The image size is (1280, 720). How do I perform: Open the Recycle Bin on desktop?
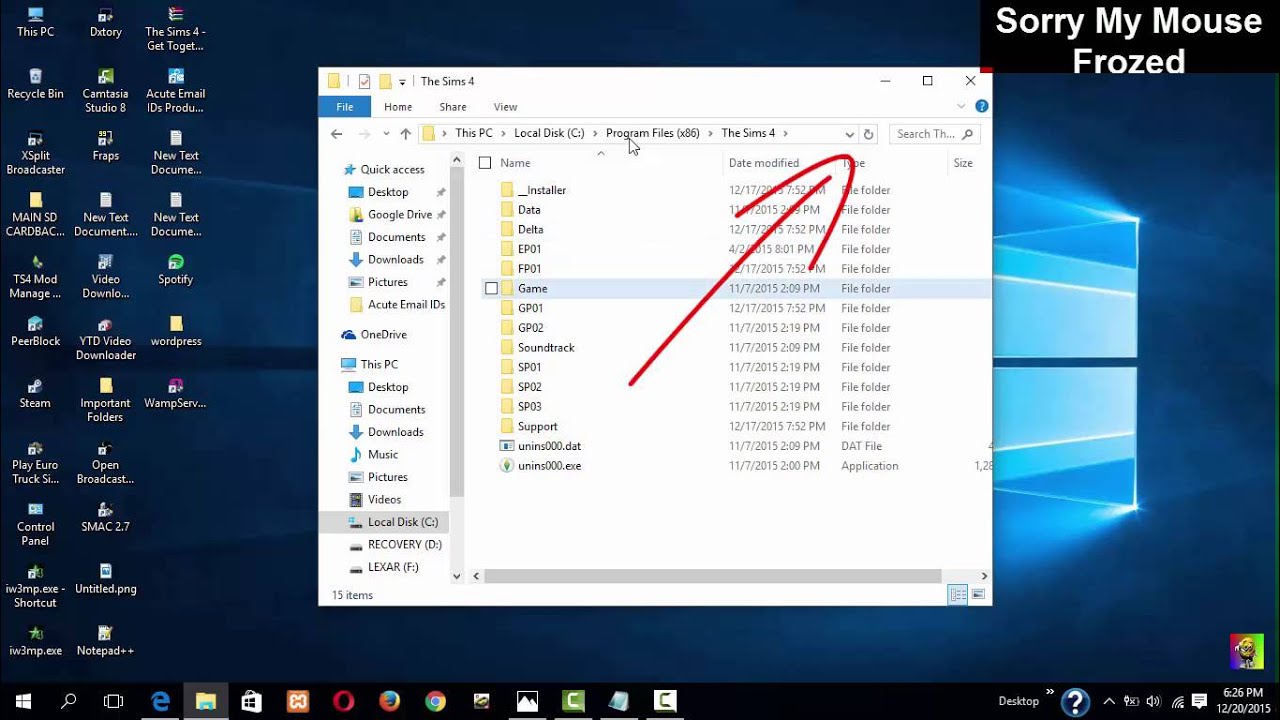[x=35, y=83]
